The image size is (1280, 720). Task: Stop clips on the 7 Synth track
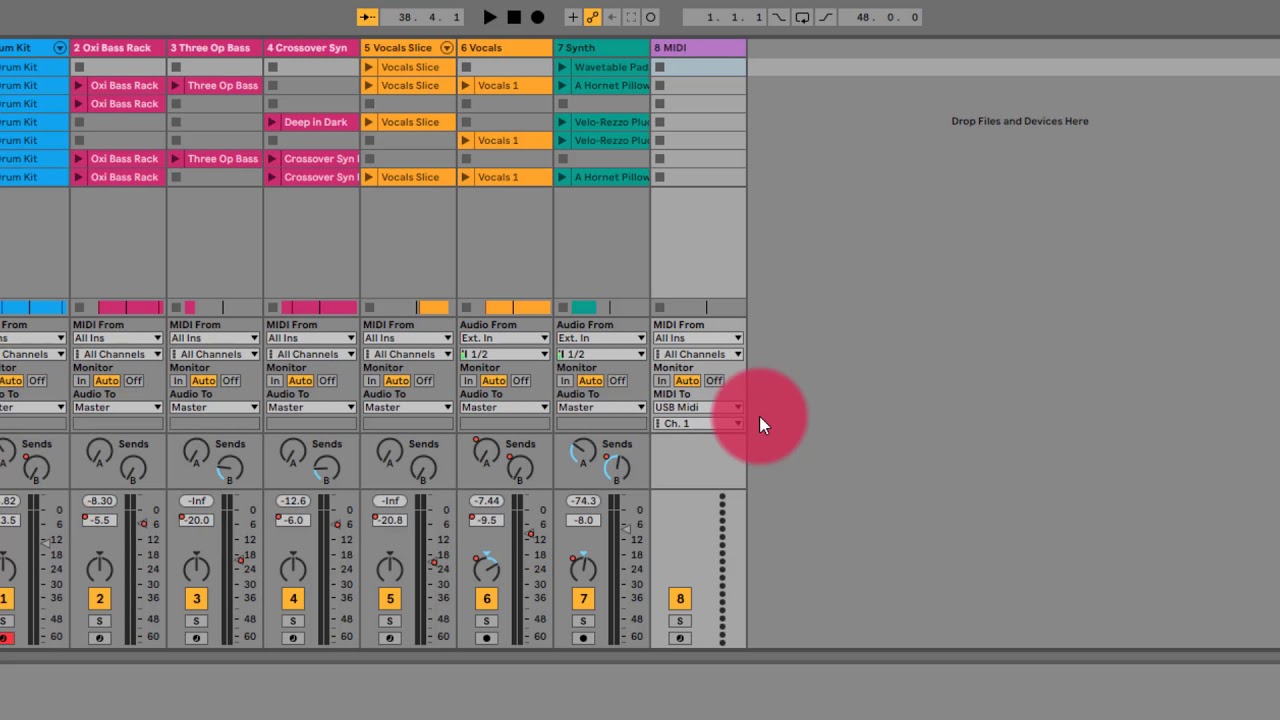(563, 308)
